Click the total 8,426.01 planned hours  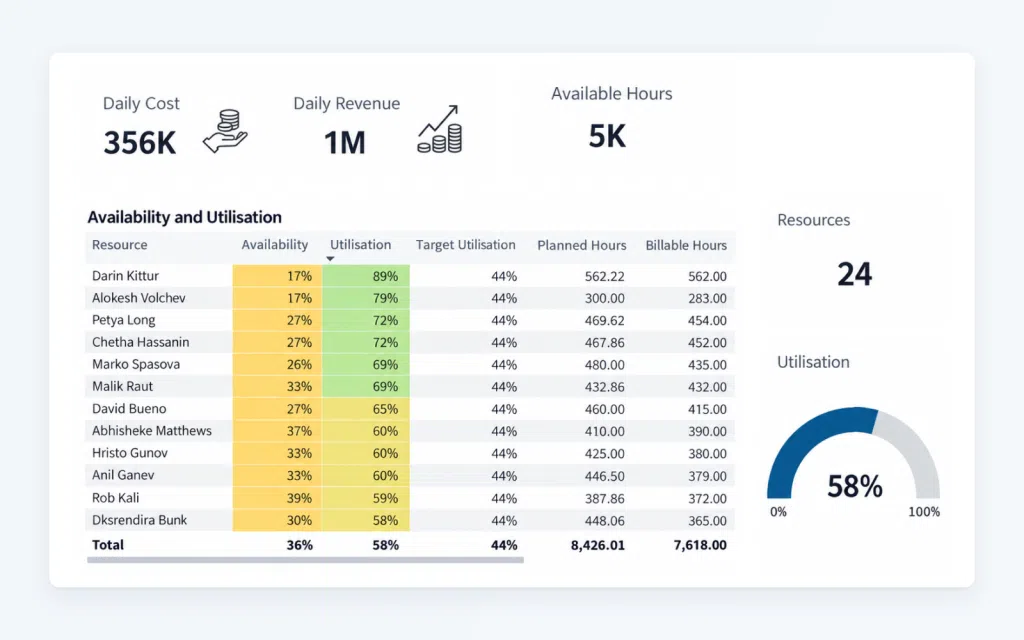pos(598,545)
